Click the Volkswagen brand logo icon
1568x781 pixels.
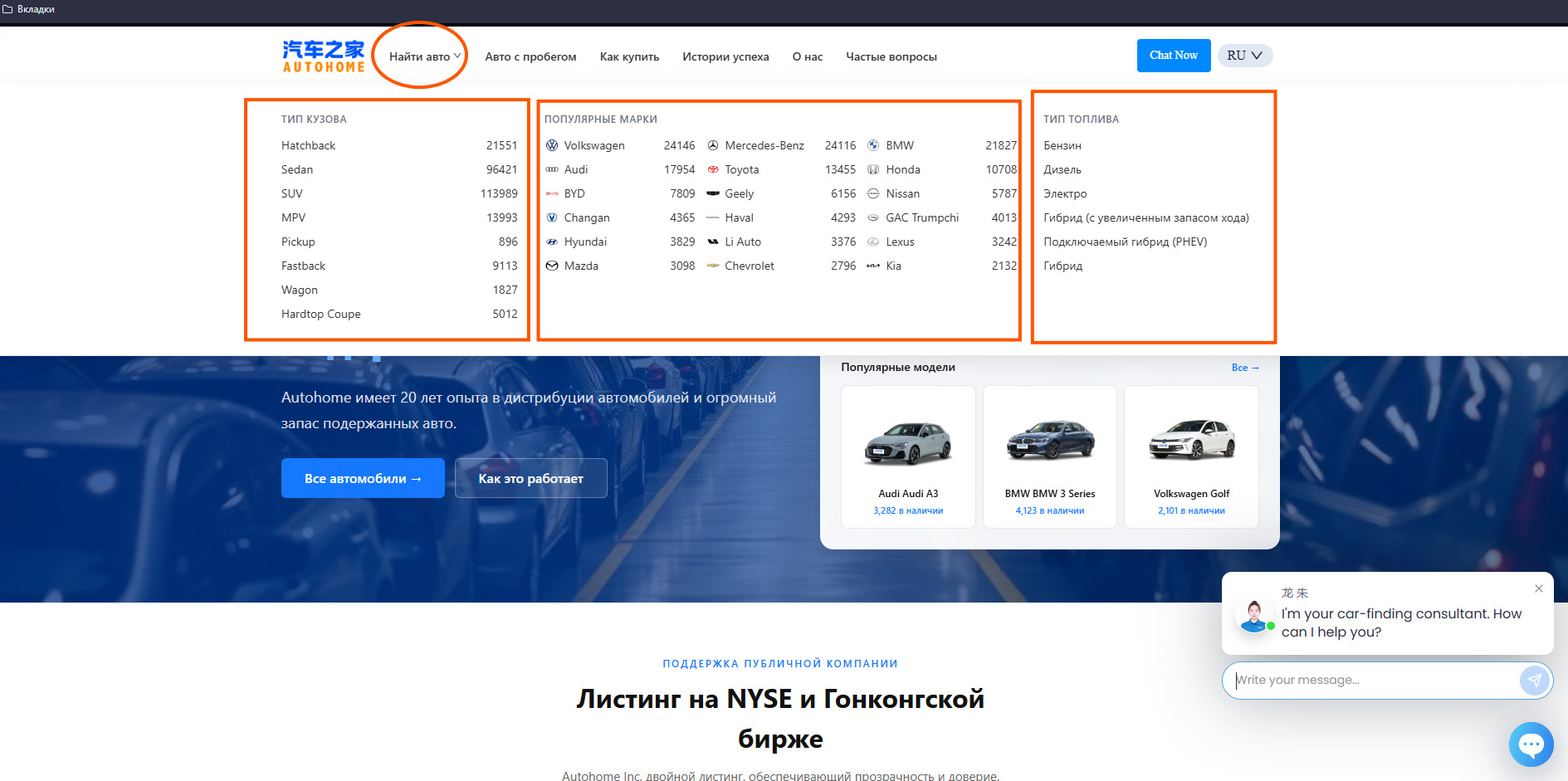552,145
